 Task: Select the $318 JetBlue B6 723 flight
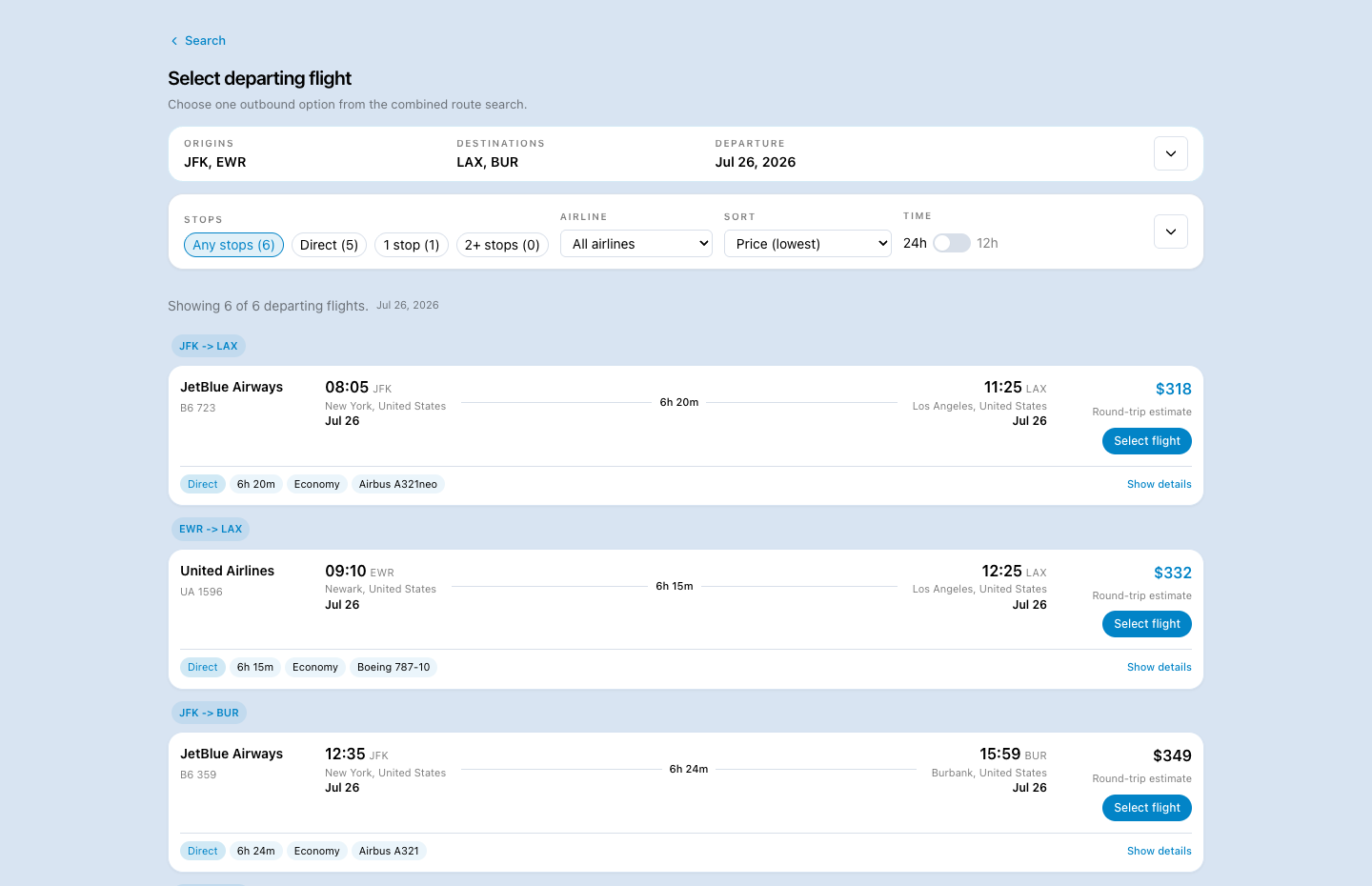pyautogui.click(x=1147, y=441)
